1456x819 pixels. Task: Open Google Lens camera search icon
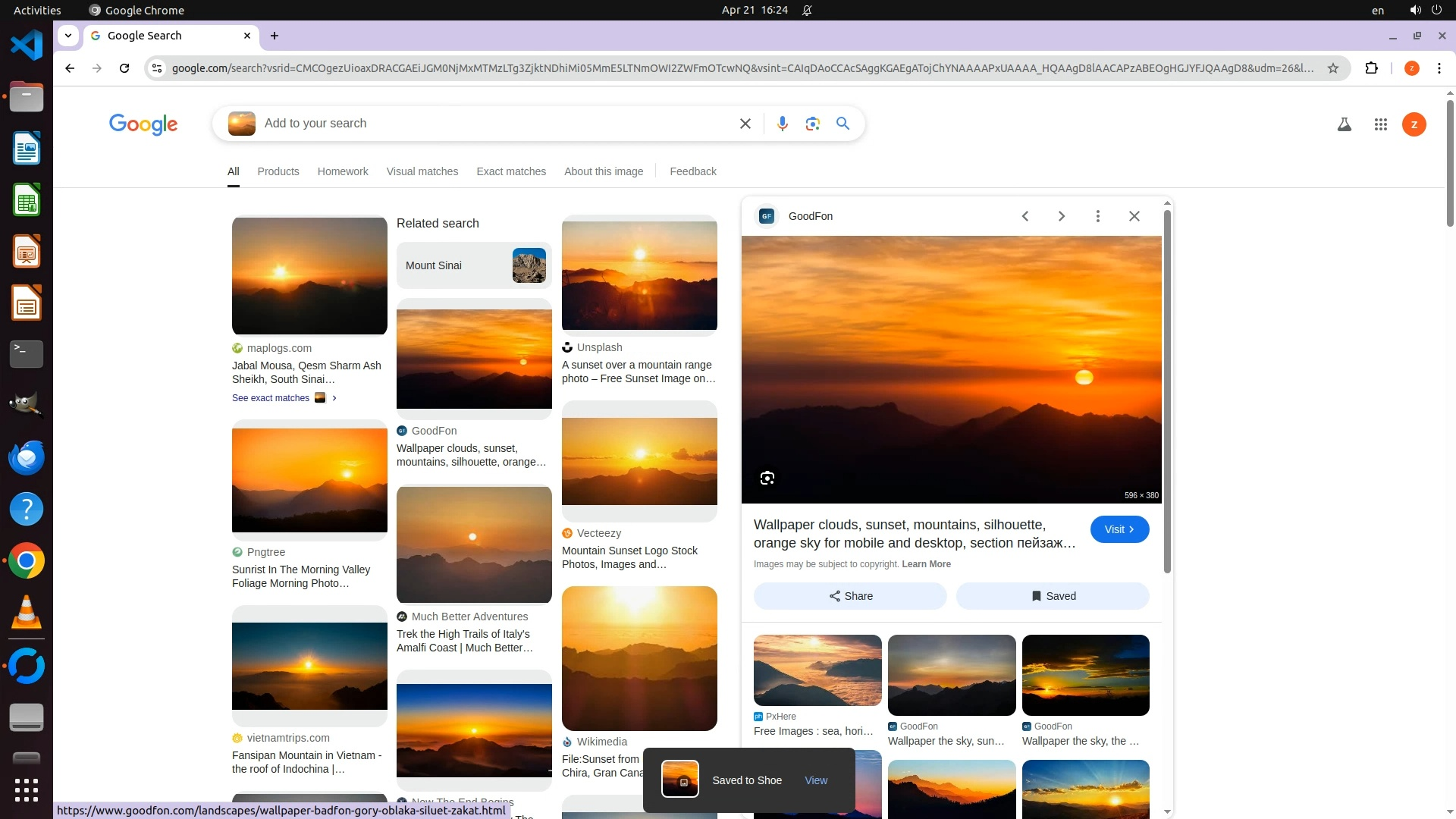pyautogui.click(x=812, y=124)
